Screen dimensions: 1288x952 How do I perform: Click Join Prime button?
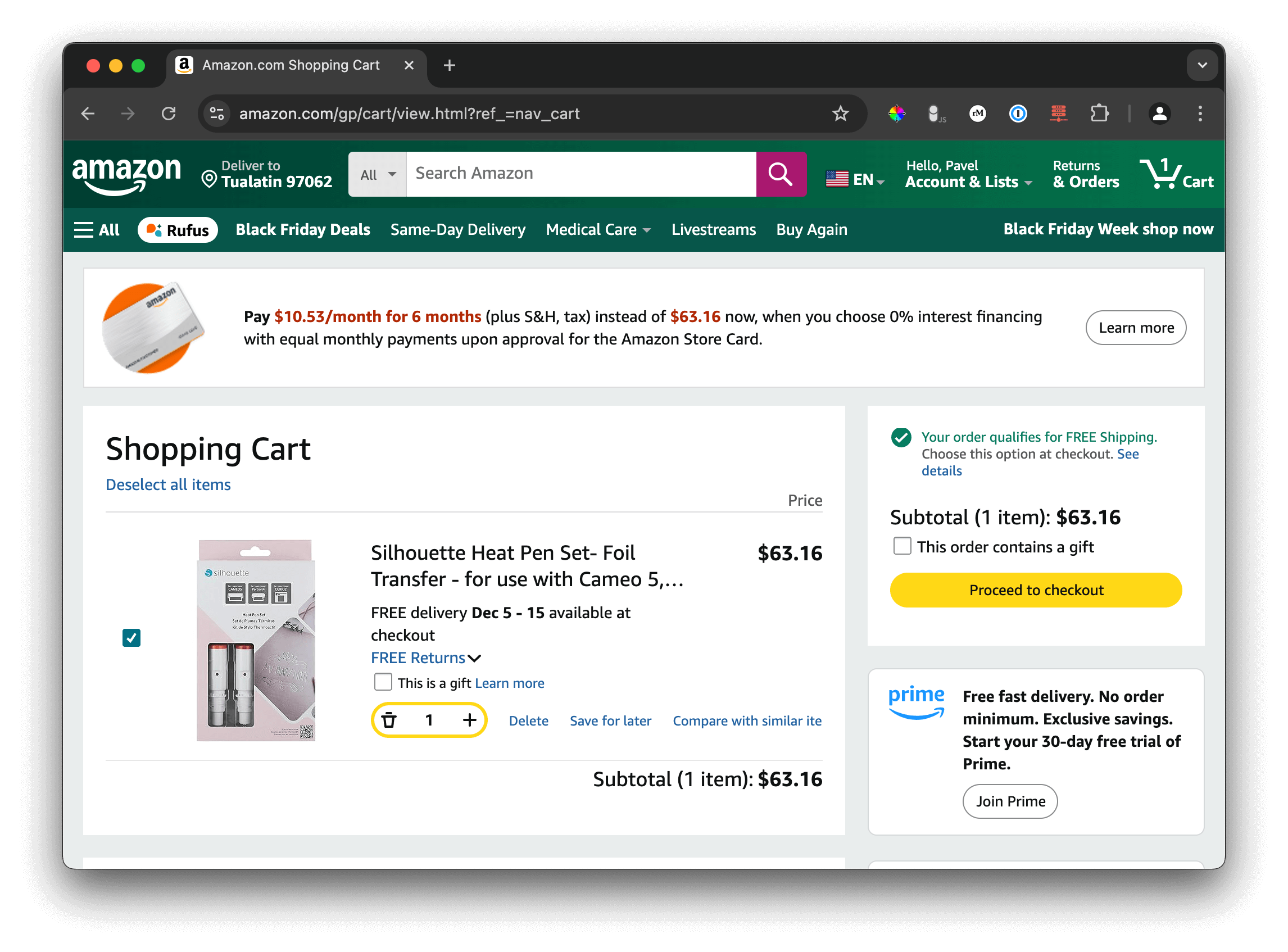[x=1010, y=800]
